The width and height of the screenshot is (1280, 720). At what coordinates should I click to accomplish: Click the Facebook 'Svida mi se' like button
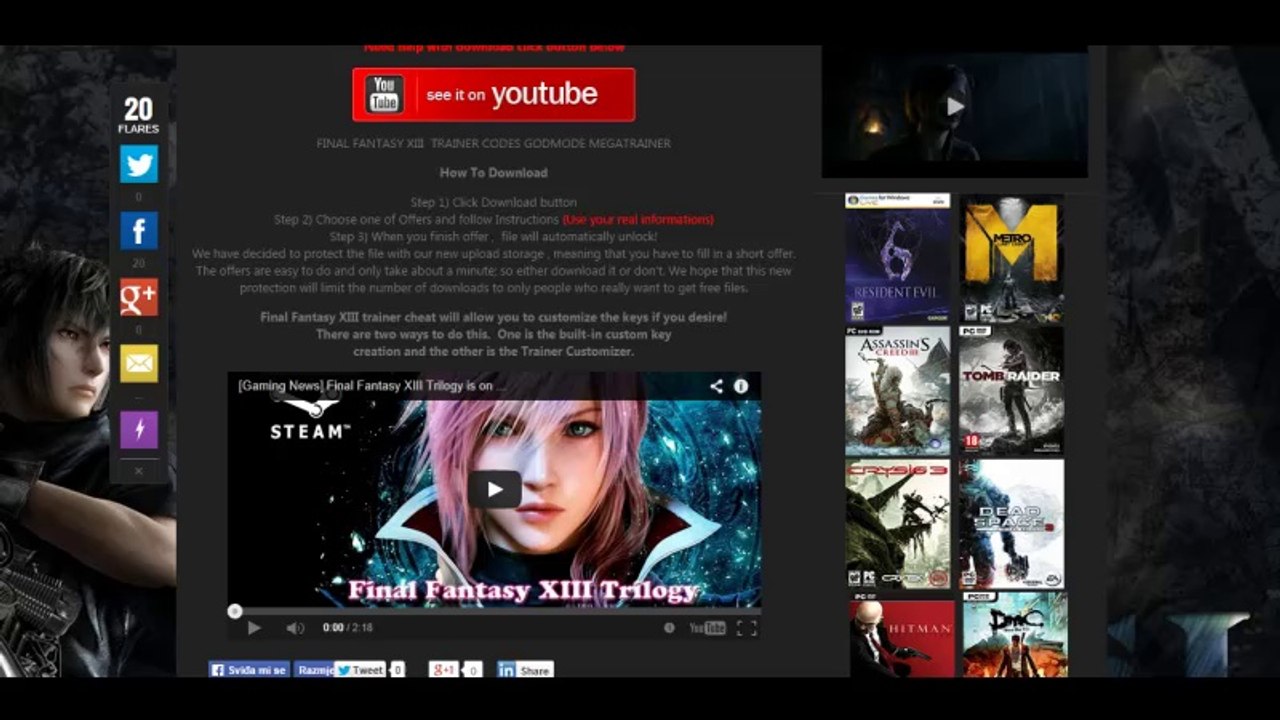[248, 670]
